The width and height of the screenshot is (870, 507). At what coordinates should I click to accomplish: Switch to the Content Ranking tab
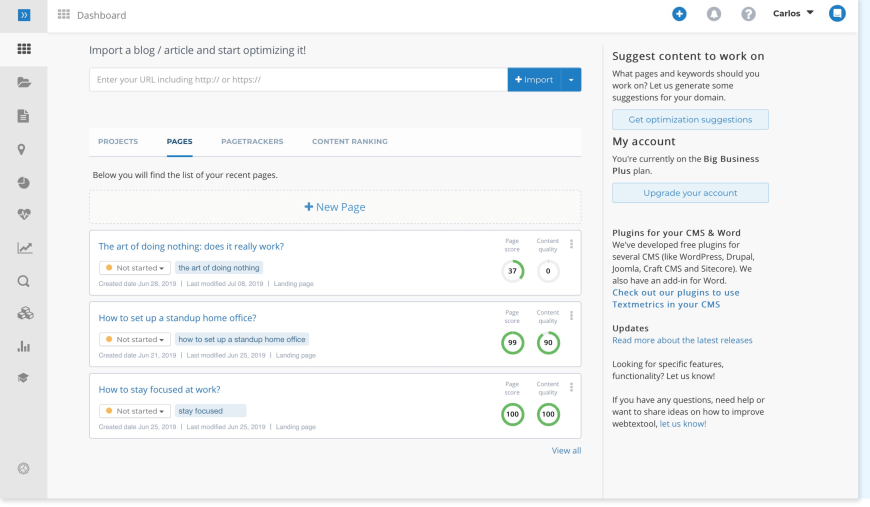click(x=349, y=142)
